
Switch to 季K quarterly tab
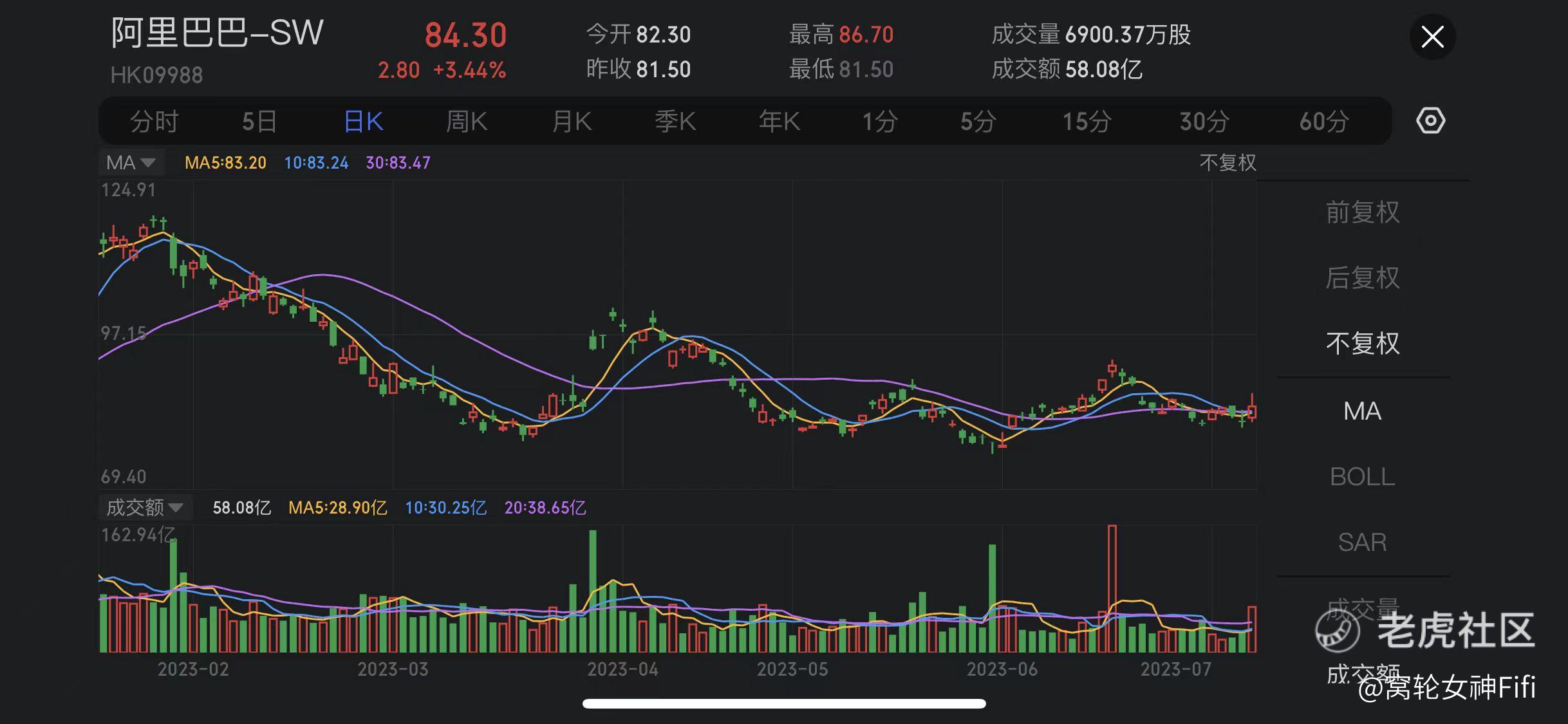pyautogui.click(x=675, y=121)
